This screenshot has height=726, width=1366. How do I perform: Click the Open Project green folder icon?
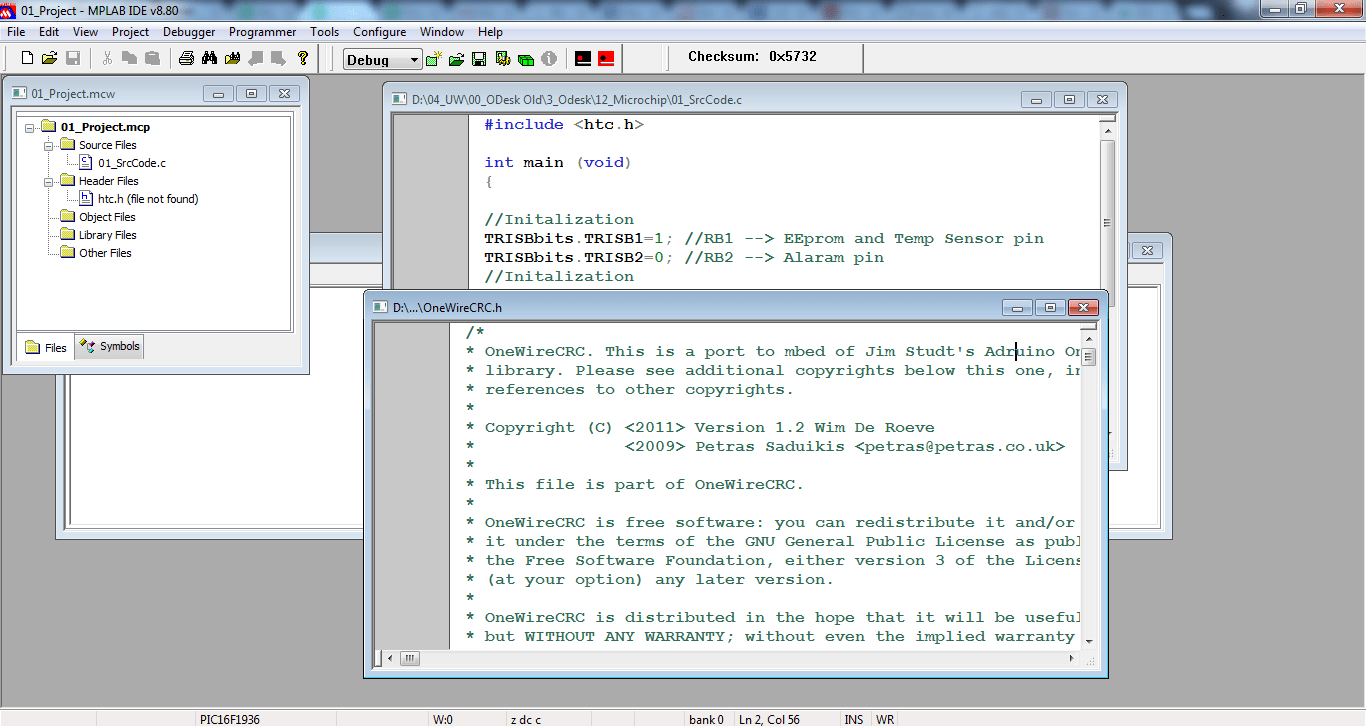[456, 60]
